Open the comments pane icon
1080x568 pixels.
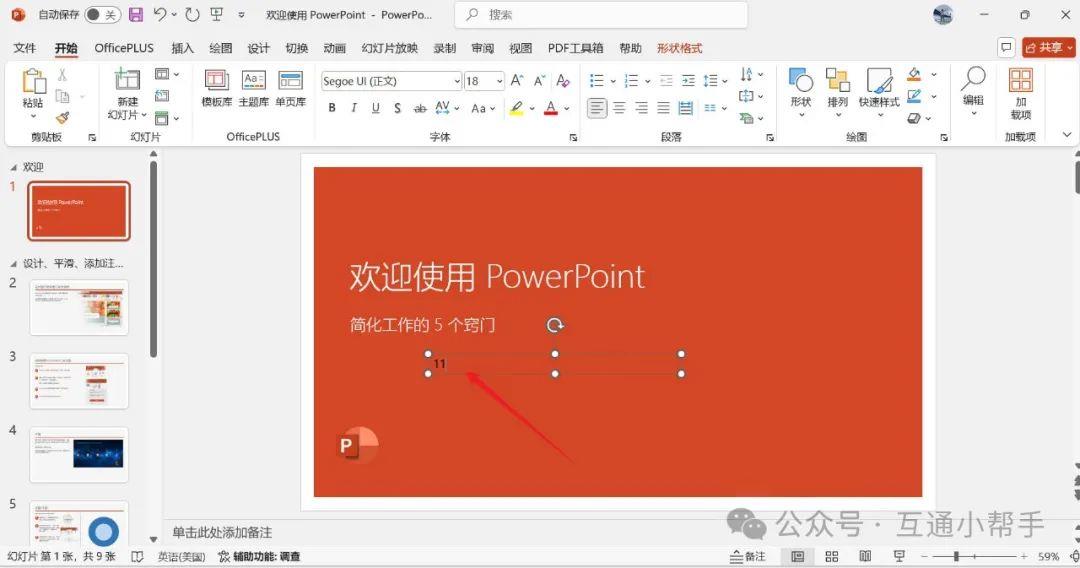pyautogui.click(x=1006, y=48)
